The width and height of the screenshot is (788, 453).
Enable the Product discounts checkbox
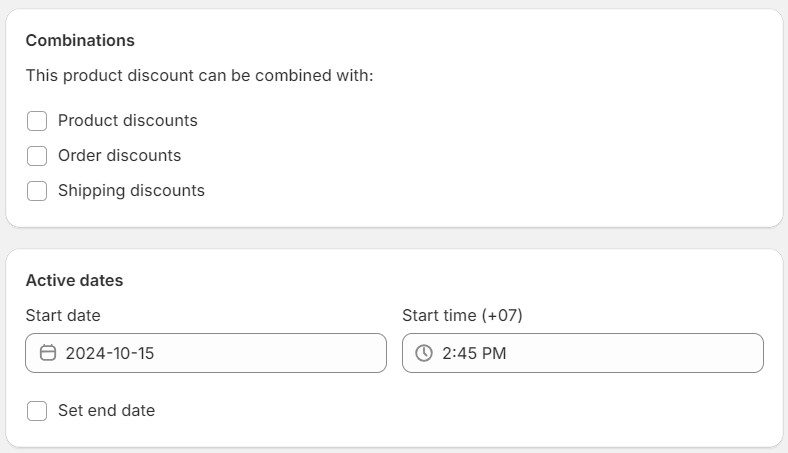click(x=37, y=121)
